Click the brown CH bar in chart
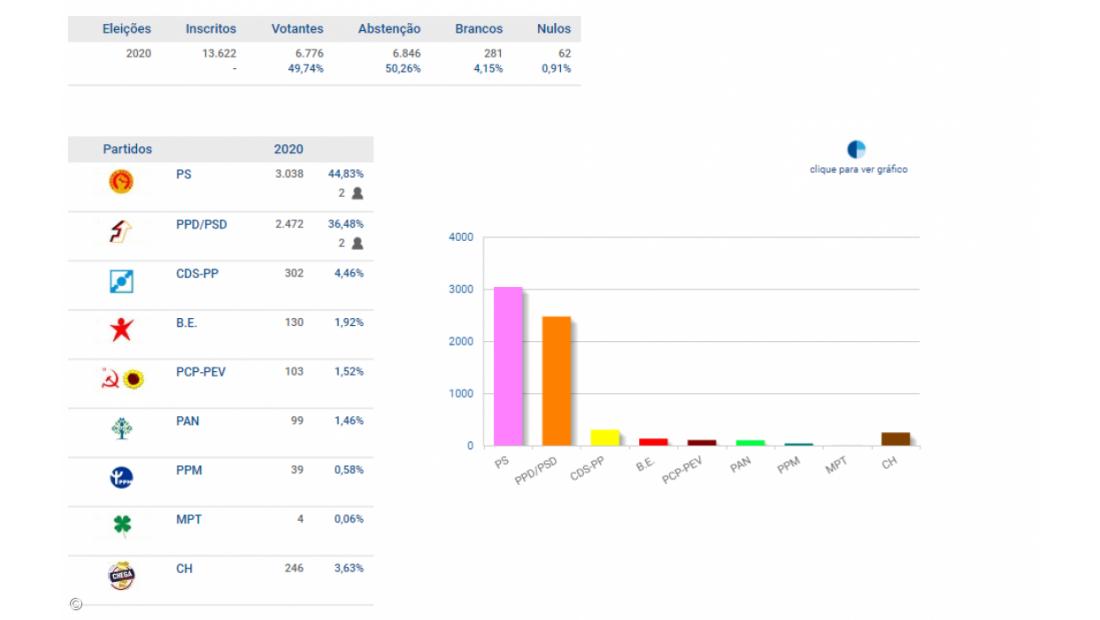The height and width of the screenshot is (620, 1100). (x=895, y=439)
